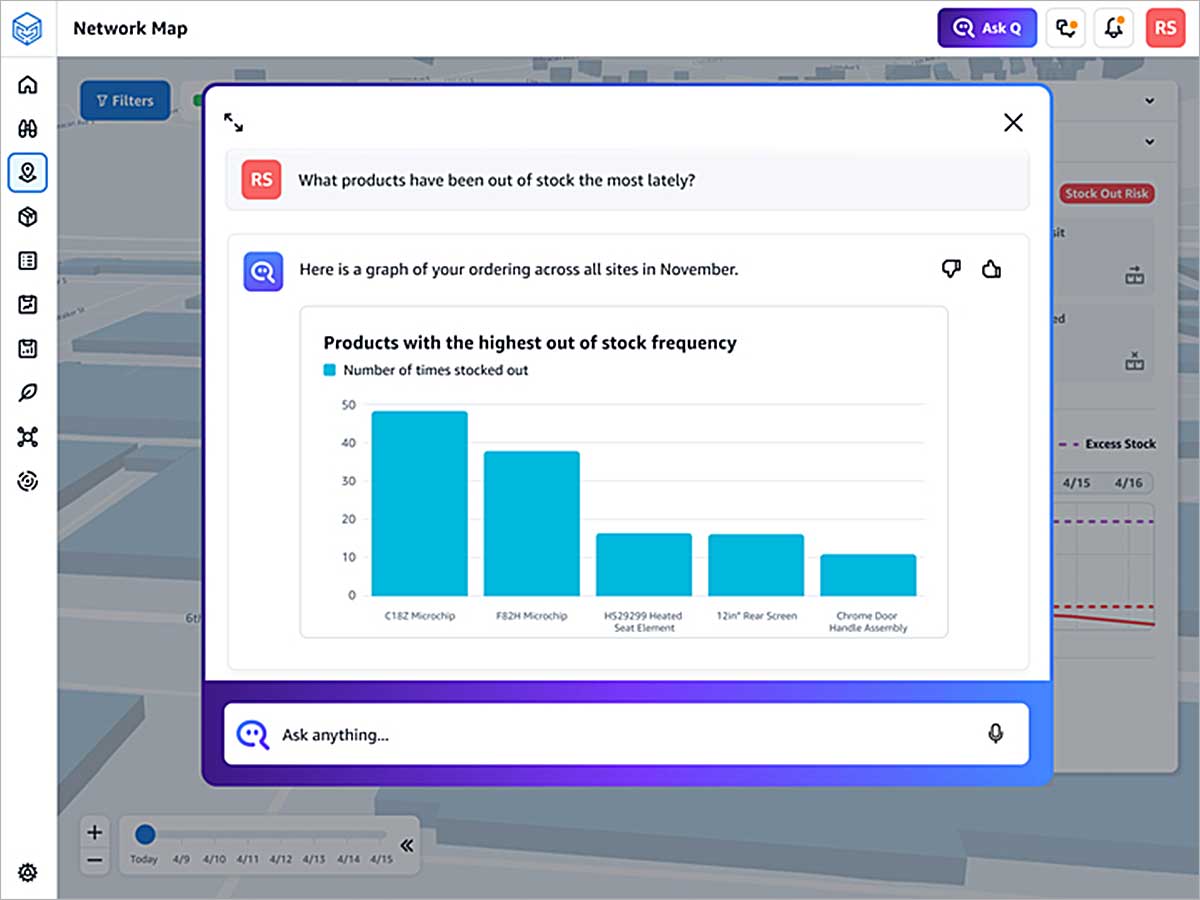Select the package box sidebar icon
The width and height of the screenshot is (1200, 900).
tap(28, 217)
